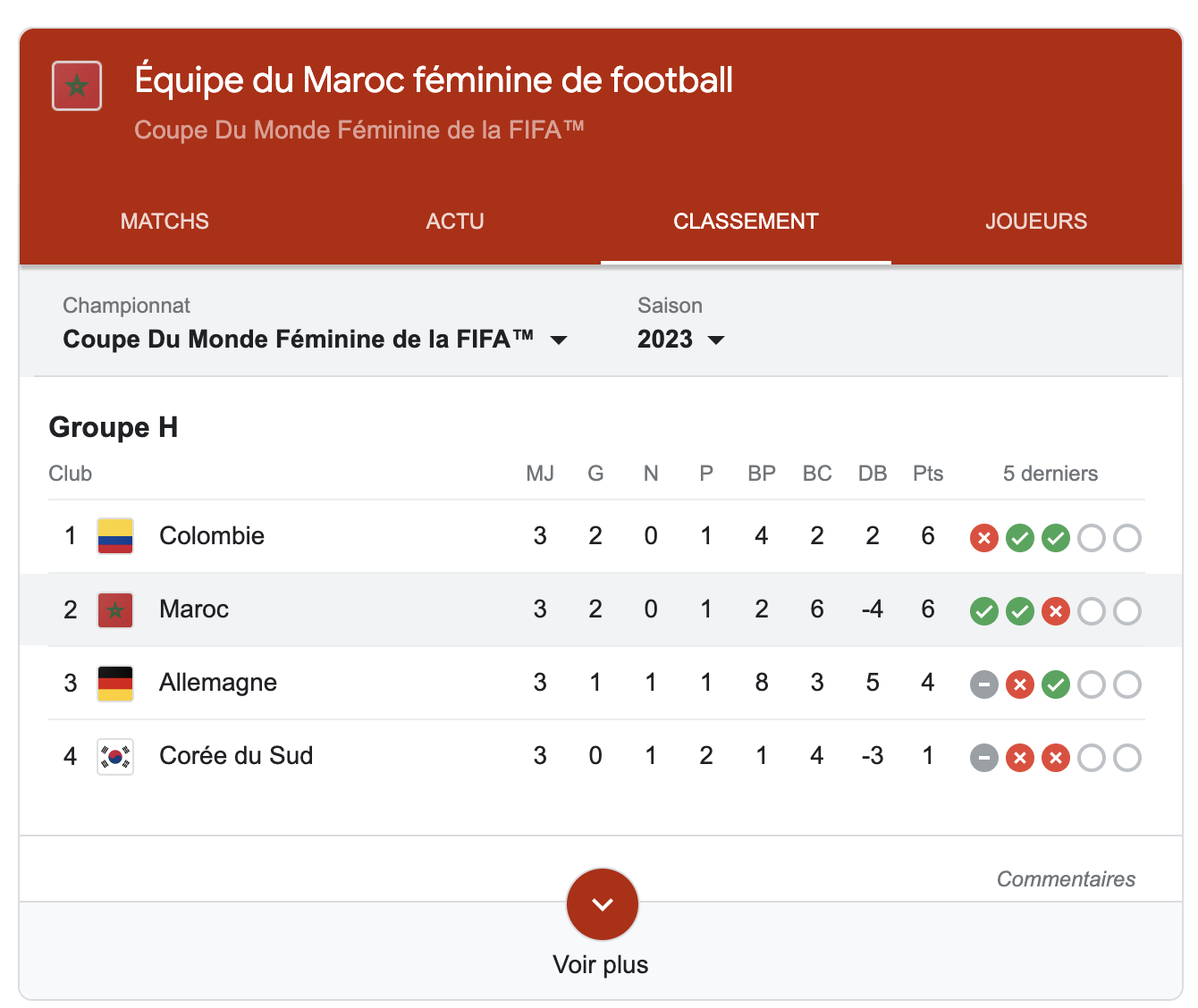1198x1008 pixels.
Task: Click Colombia's flag icon in standings
Action: [x=115, y=536]
